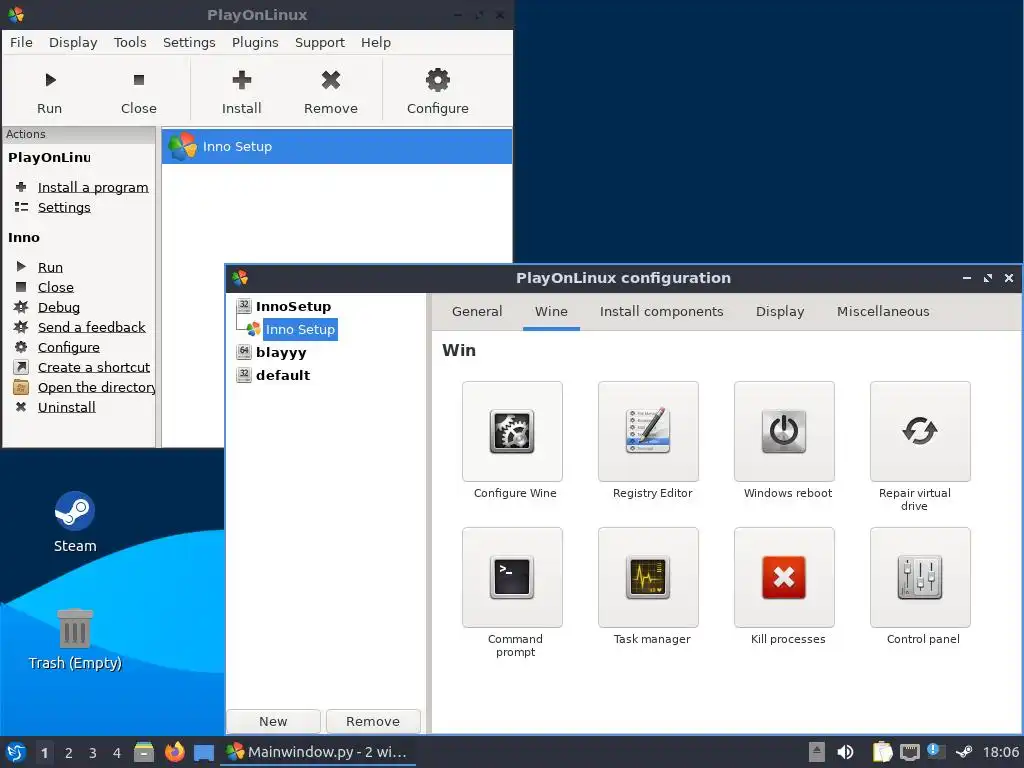Click Remove in main toolbar

[330, 91]
